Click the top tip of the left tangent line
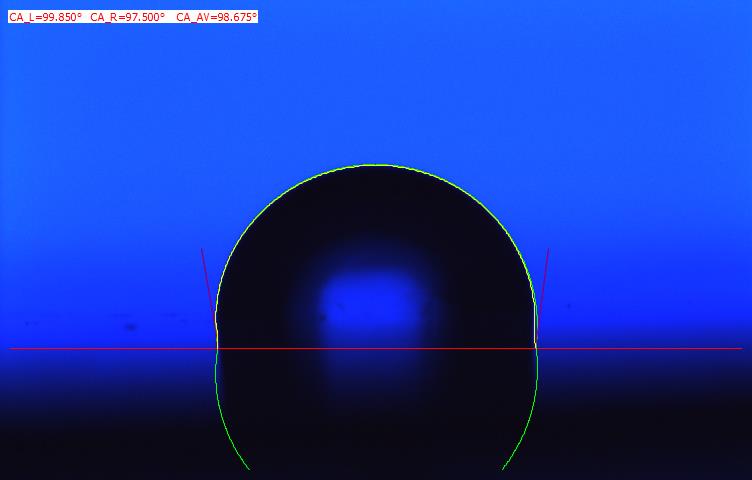 pos(202,249)
